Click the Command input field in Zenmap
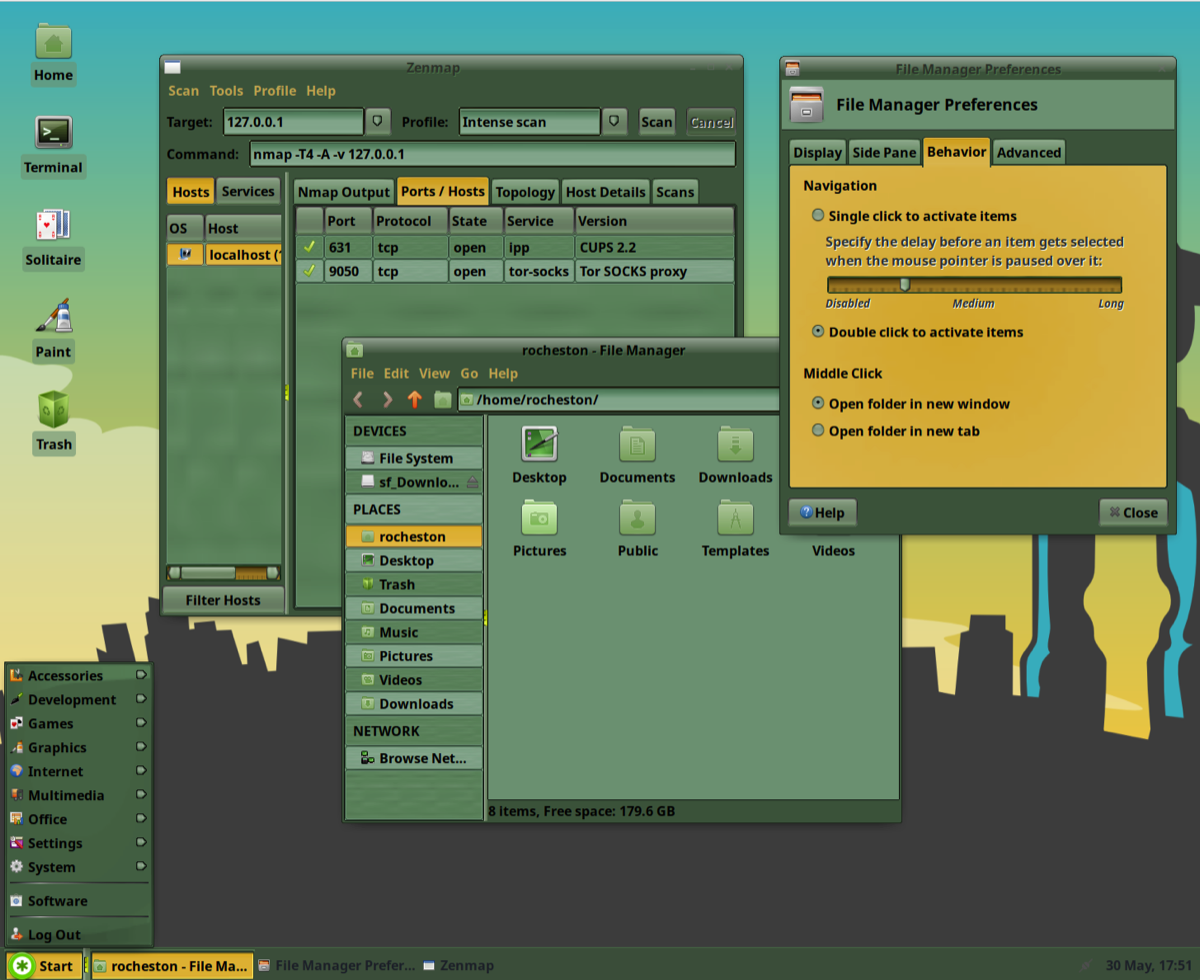1200x980 pixels. coord(490,154)
